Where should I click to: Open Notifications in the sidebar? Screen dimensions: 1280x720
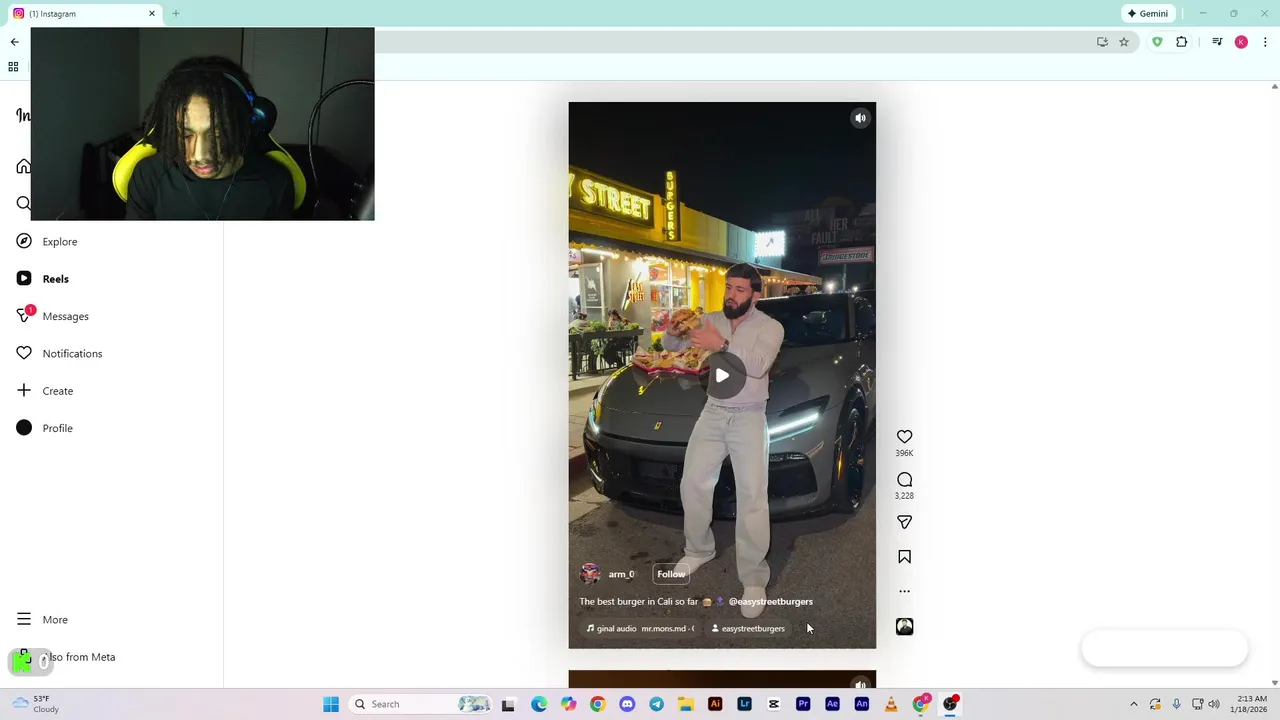72,354
